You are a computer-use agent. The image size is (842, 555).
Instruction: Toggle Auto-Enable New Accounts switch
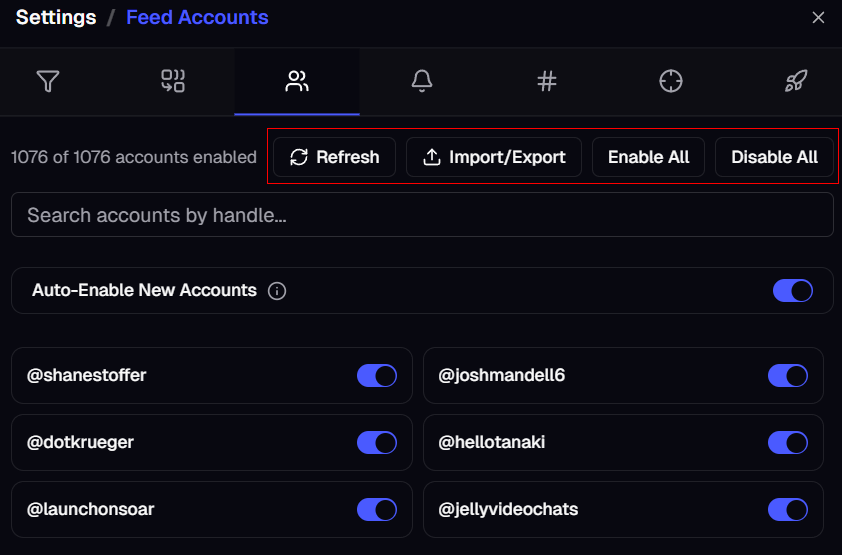click(792, 291)
